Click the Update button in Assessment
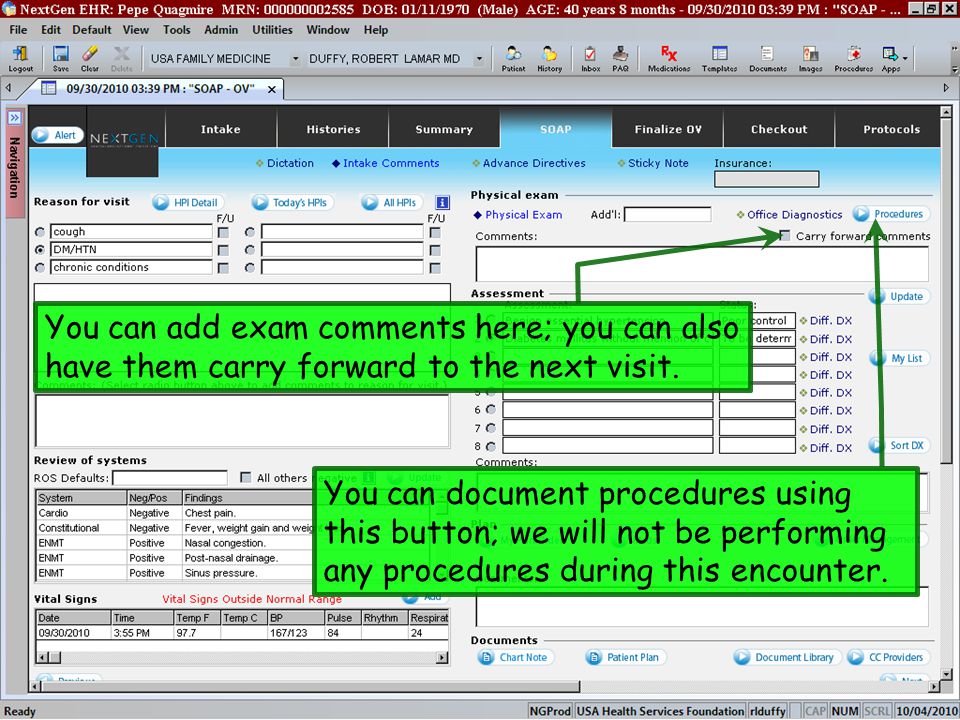Viewport: 960px width, 720px height. 899,296
